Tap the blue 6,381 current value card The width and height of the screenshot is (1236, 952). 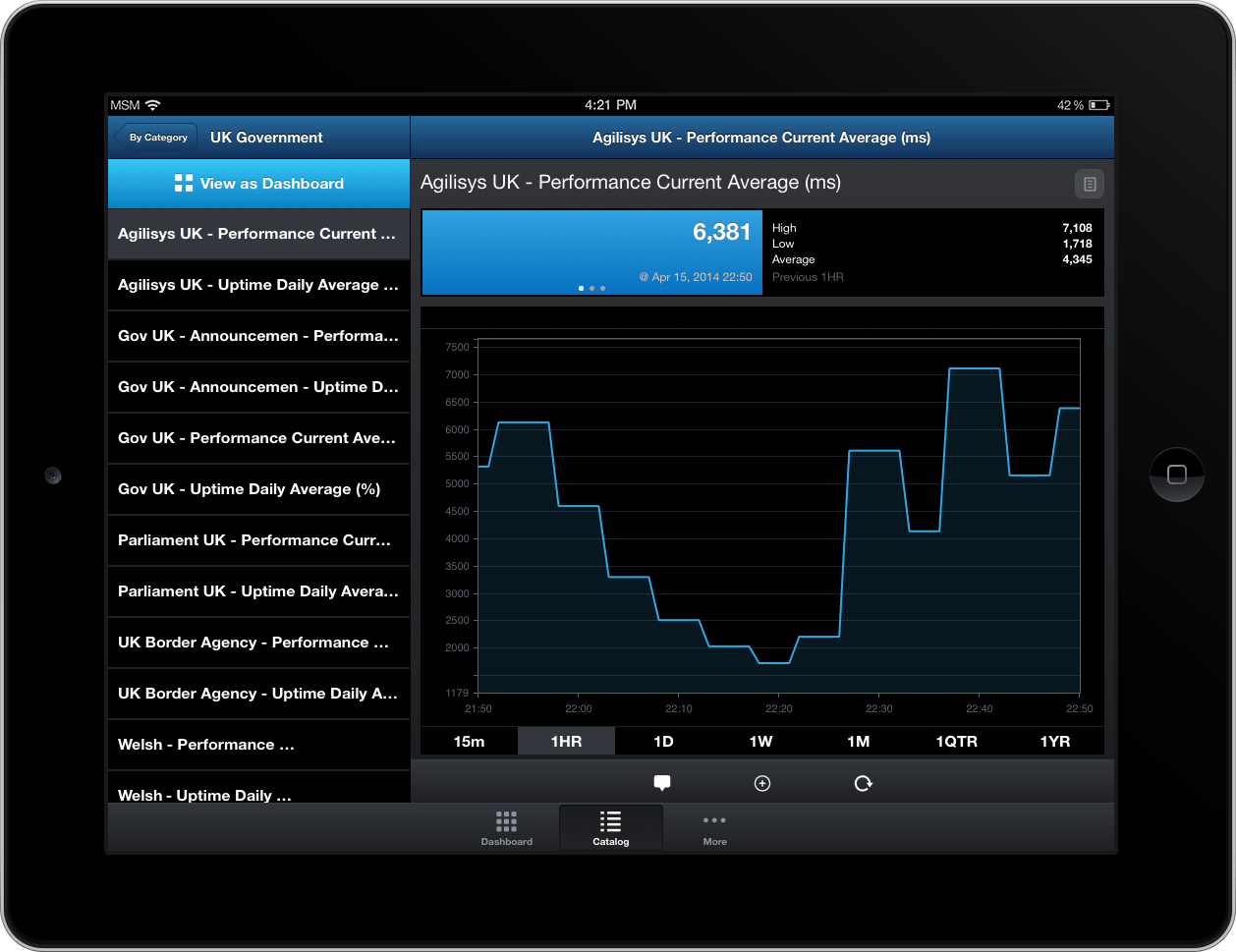pos(591,252)
